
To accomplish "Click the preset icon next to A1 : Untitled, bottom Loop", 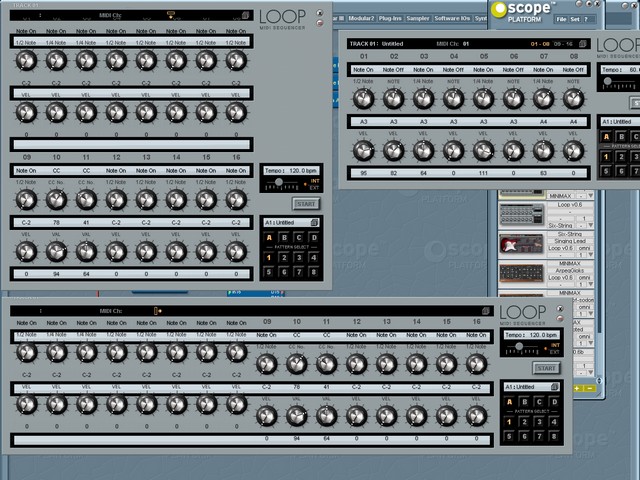I will pos(555,387).
